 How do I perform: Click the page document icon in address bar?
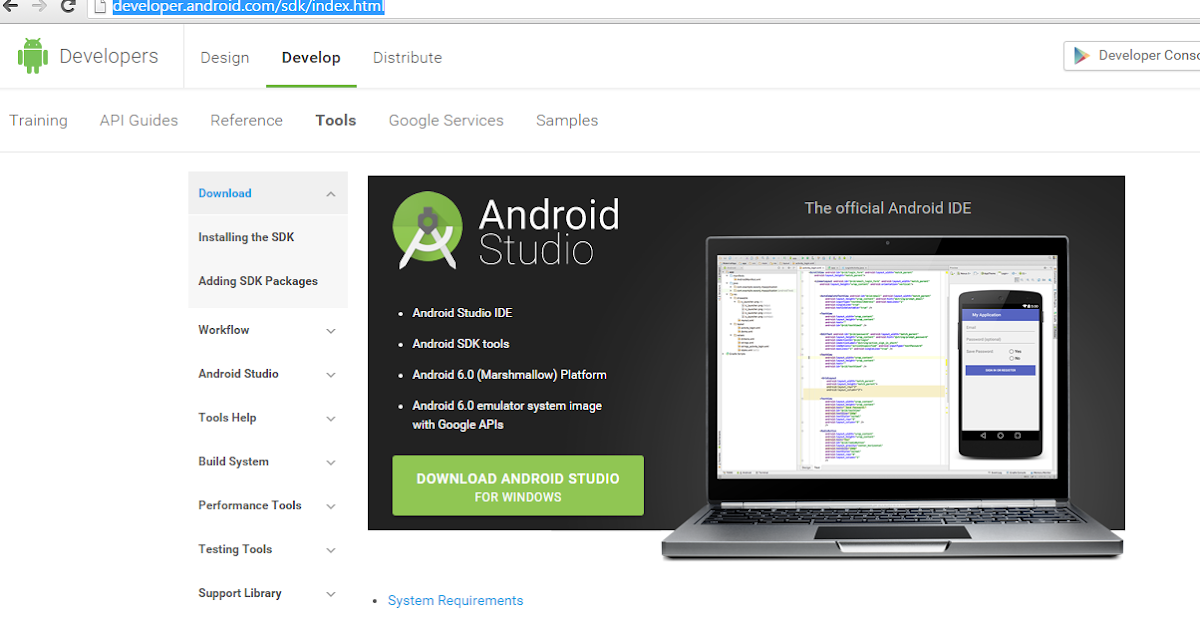tap(98, 8)
